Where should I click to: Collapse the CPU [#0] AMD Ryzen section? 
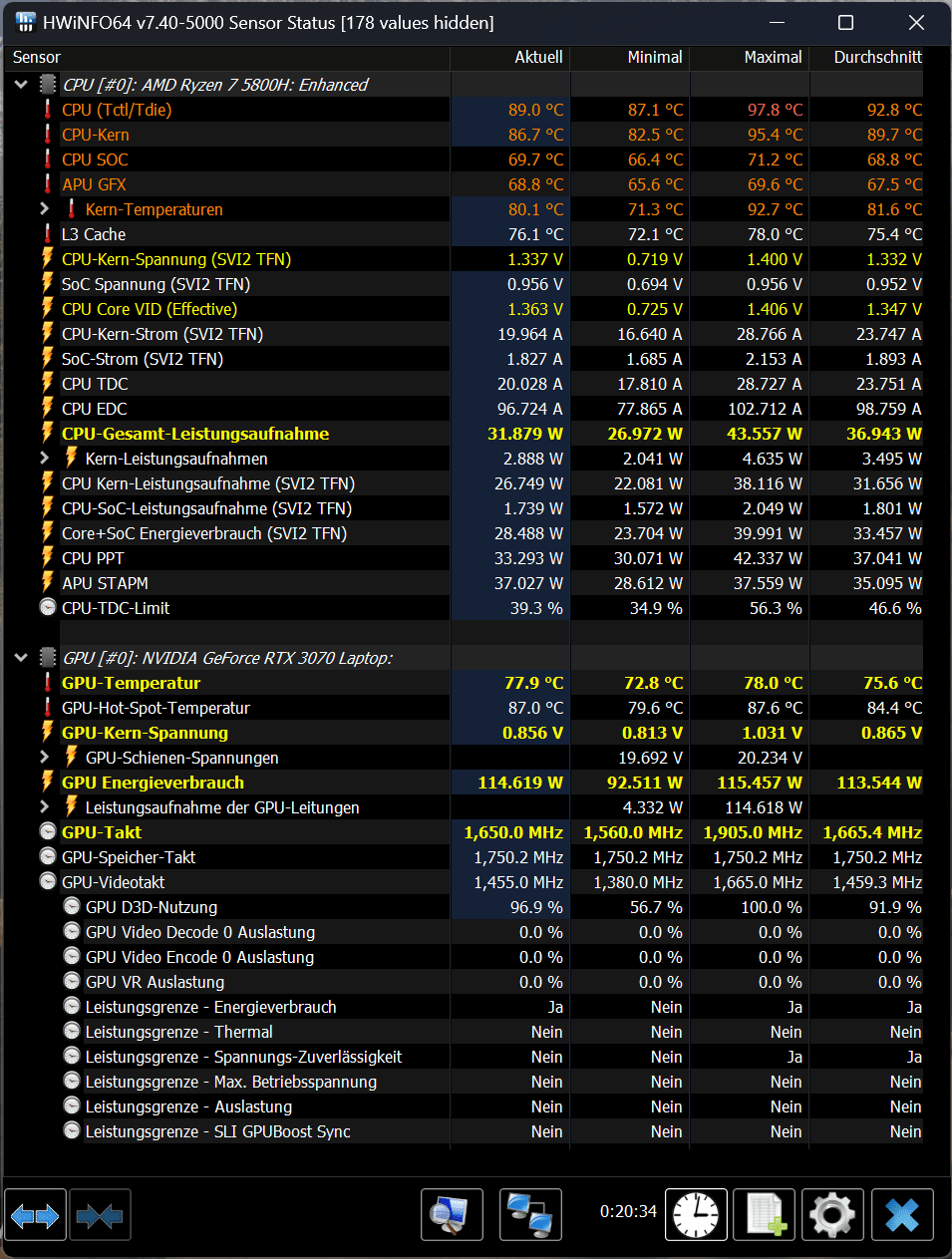click(21, 85)
